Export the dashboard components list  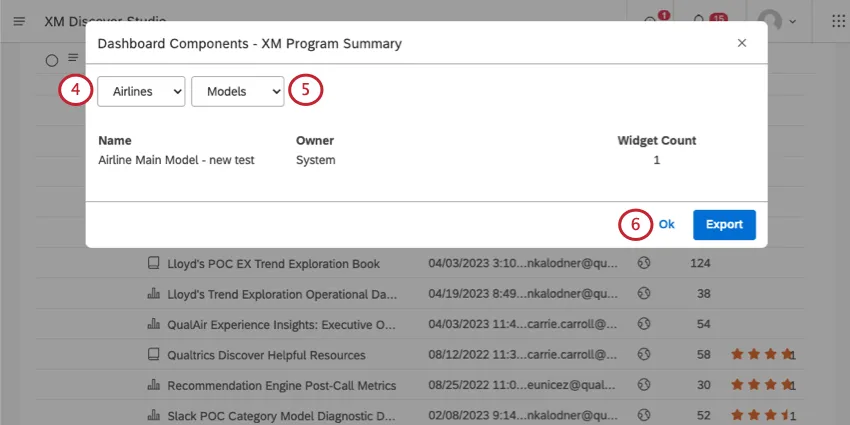(x=724, y=224)
